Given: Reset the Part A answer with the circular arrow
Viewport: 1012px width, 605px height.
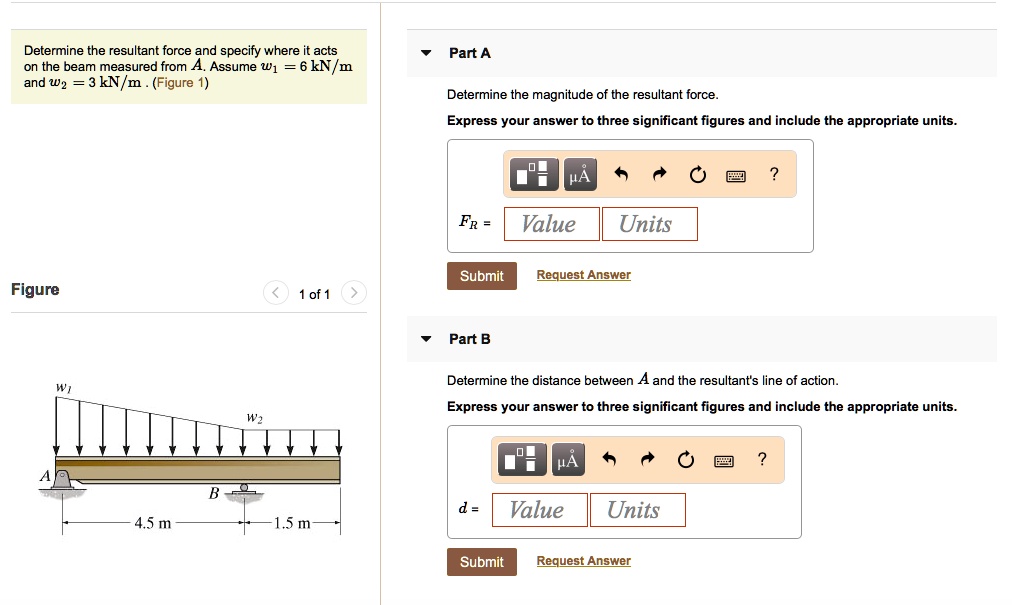Looking at the screenshot, I should 697,174.
